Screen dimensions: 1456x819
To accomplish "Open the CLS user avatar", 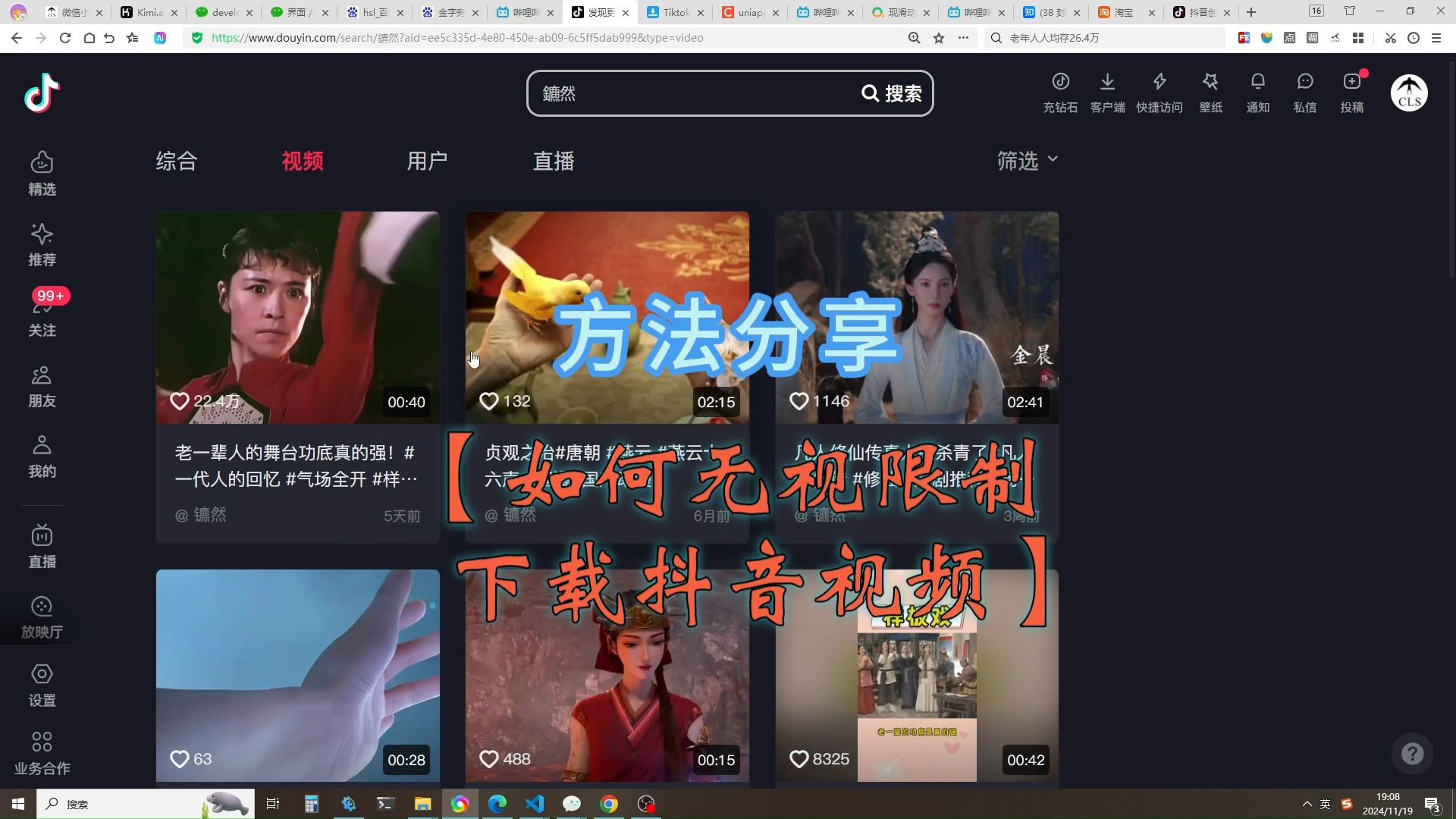I will [1409, 93].
